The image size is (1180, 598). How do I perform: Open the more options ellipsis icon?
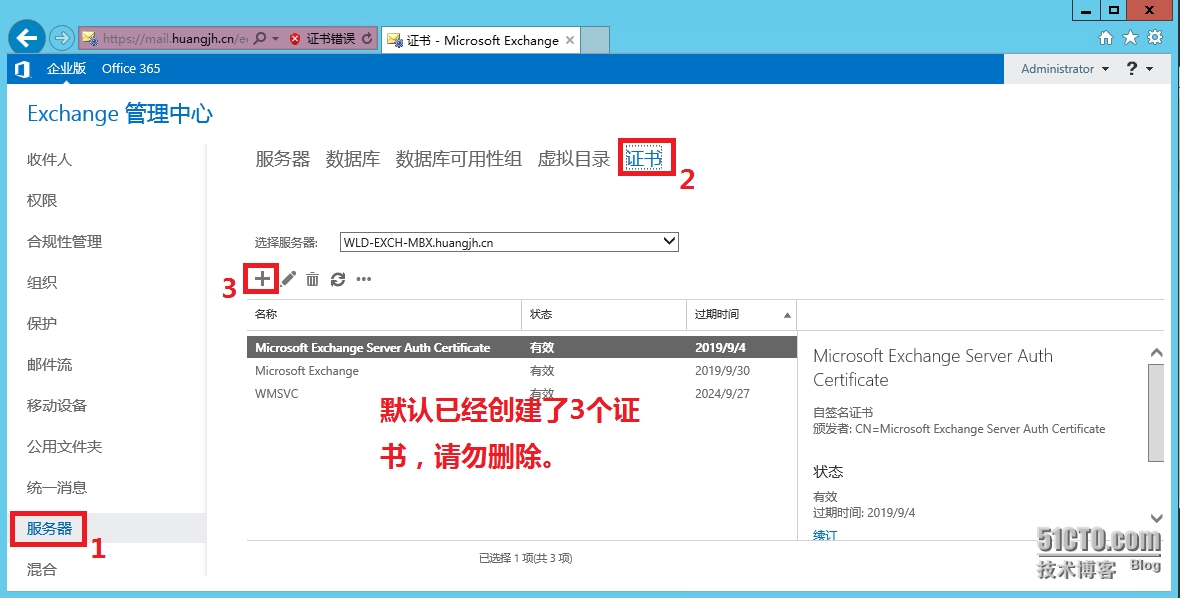364,279
